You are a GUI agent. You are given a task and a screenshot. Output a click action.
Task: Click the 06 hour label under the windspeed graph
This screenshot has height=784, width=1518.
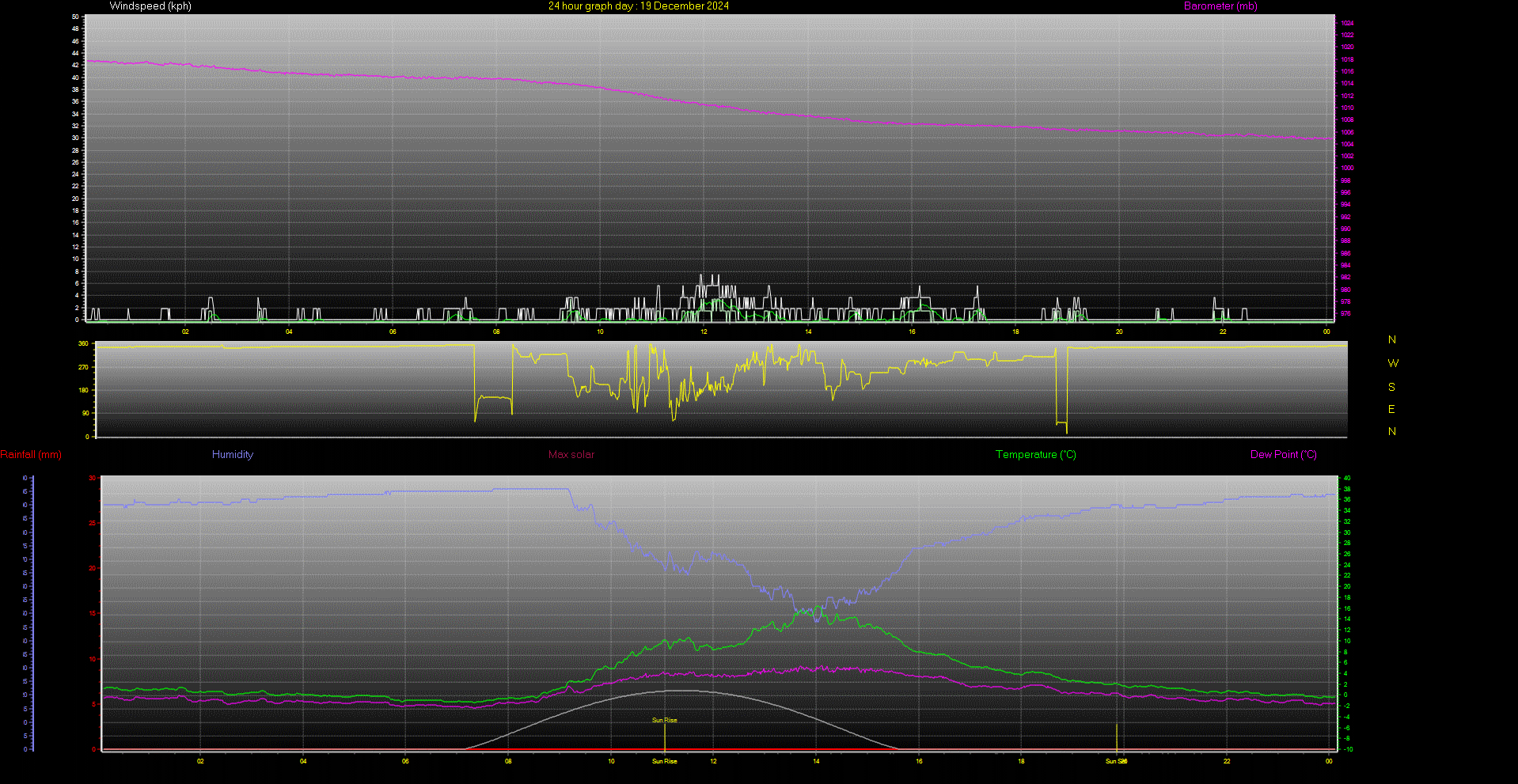(x=393, y=331)
